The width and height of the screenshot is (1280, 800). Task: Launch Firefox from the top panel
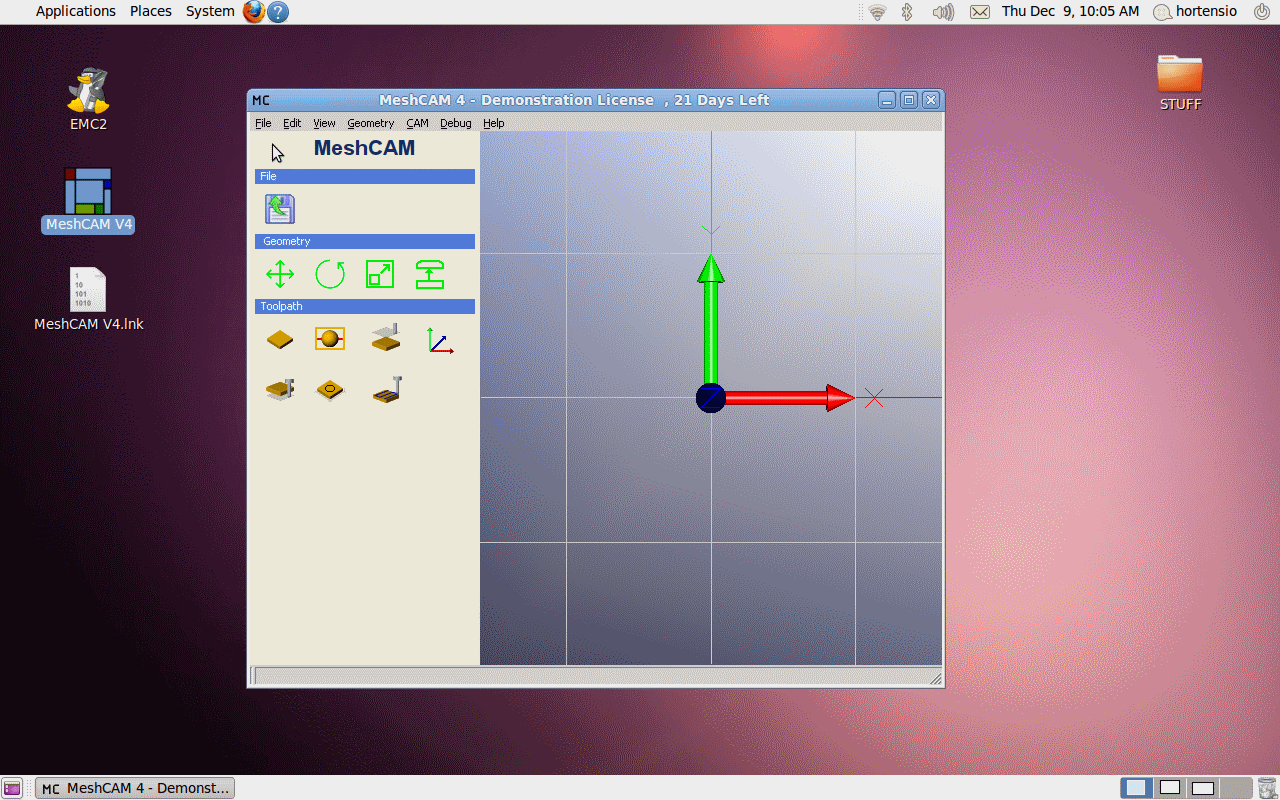tap(254, 12)
